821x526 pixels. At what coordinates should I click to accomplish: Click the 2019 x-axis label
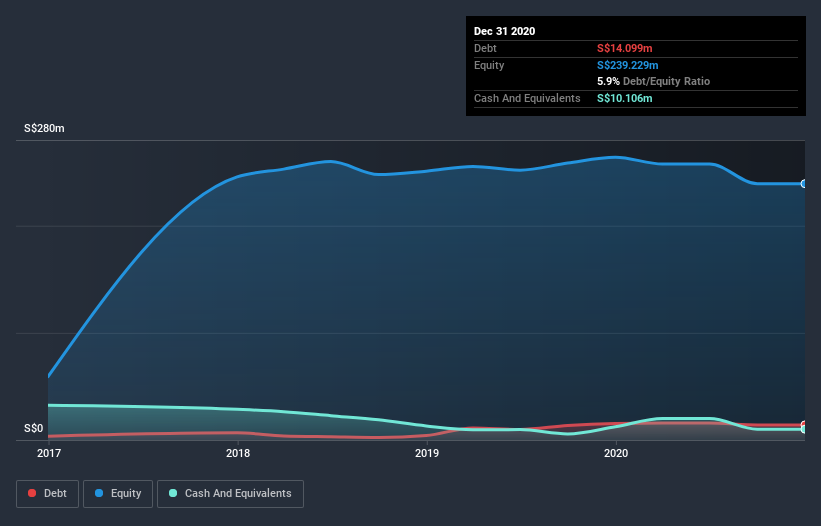tap(427, 453)
